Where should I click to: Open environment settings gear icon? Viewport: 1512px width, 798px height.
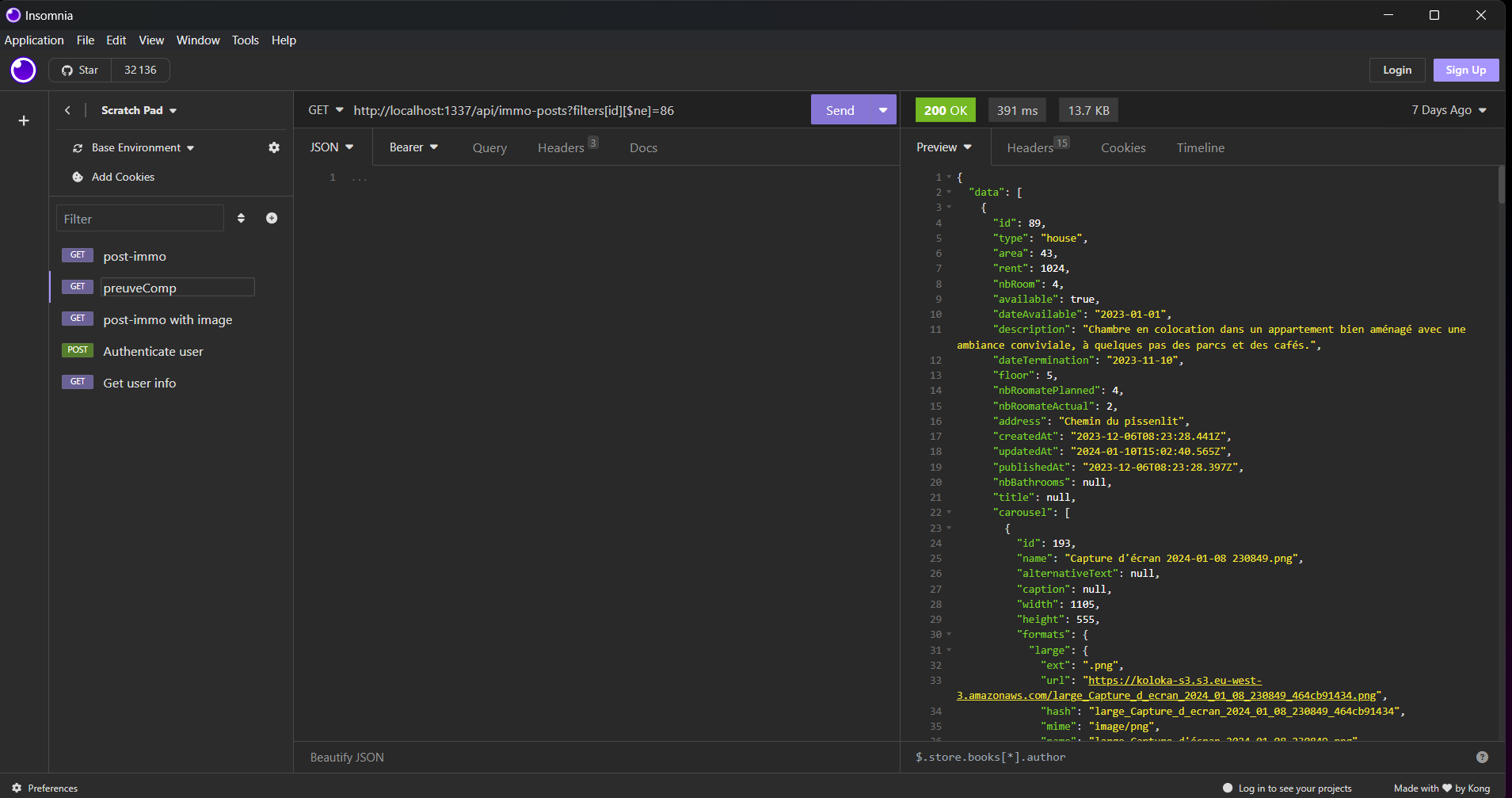point(274,147)
